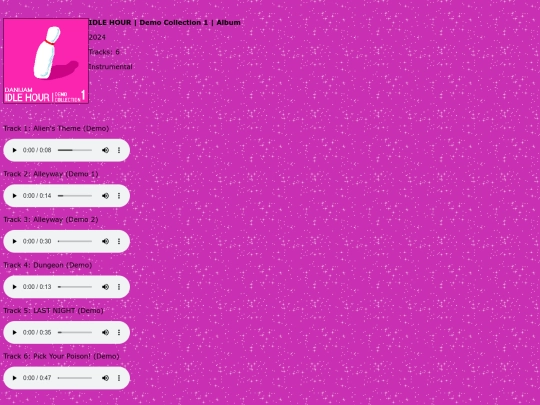
Task: Play Track 3 Alleyway Demo 2
Action: click(14, 241)
